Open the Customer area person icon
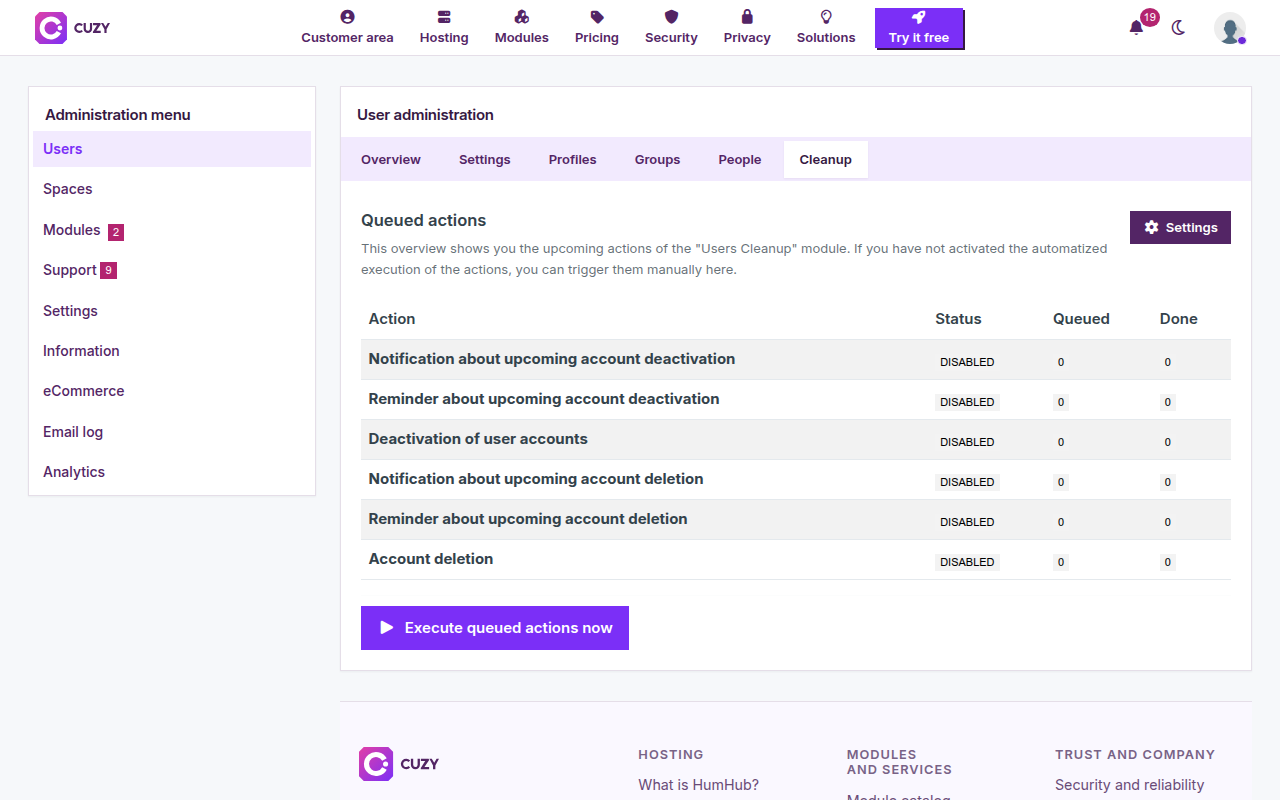Viewport: 1280px width, 800px height. [x=347, y=17]
